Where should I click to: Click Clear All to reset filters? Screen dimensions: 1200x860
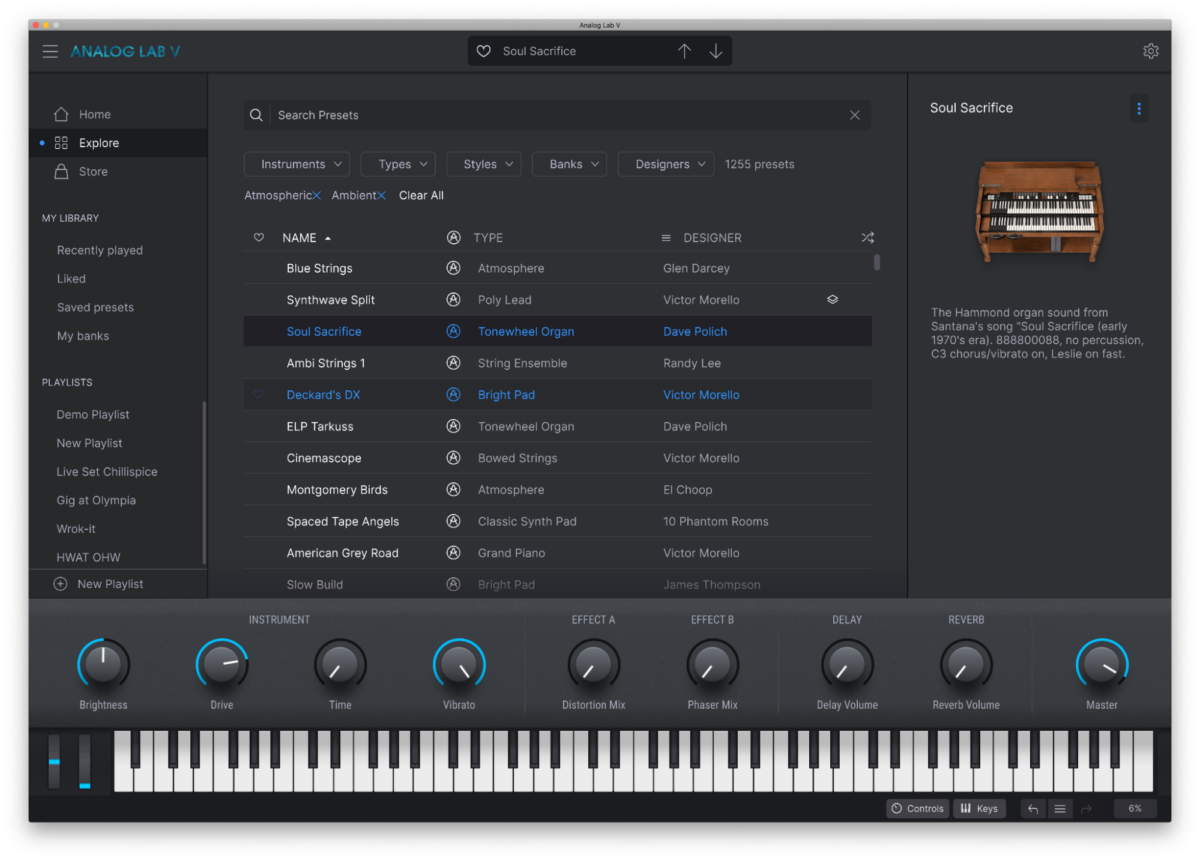click(420, 194)
